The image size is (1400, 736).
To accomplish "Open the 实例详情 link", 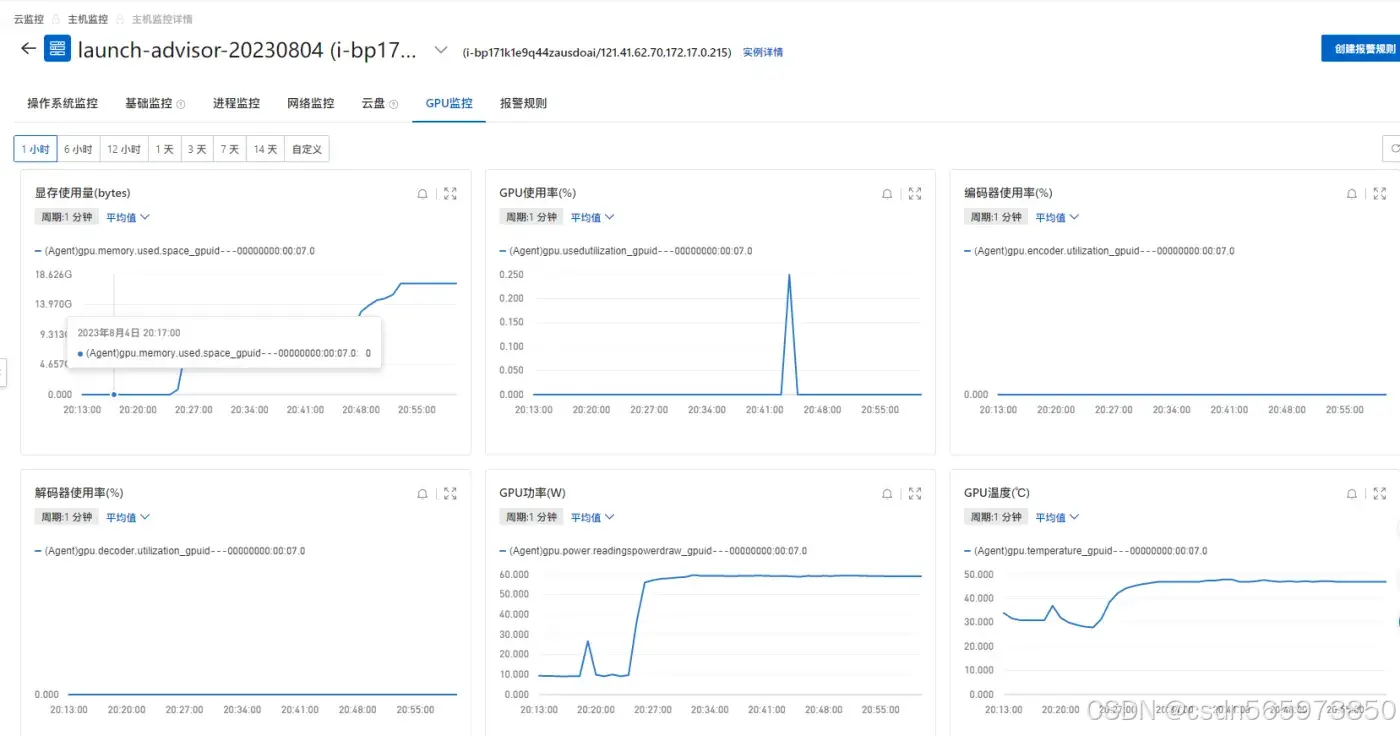I will [762, 52].
